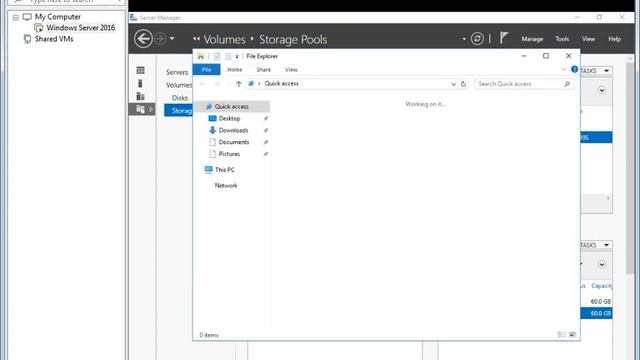Select This PC in the navigation pane
The height and width of the screenshot is (360, 640).
(x=224, y=169)
